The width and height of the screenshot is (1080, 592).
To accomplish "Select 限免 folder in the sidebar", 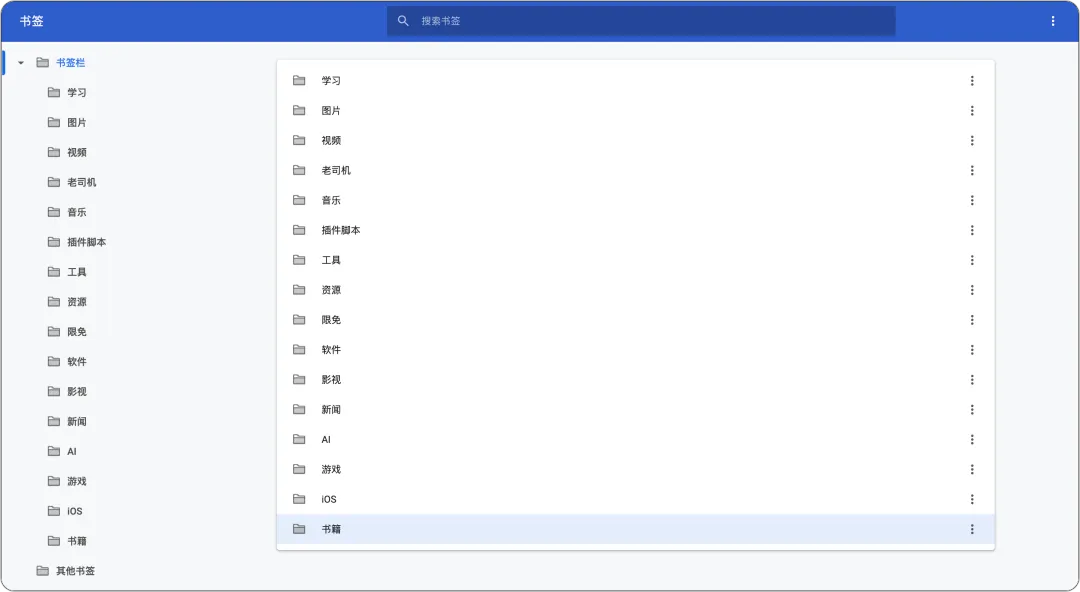I will pyautogui.click(x=76, y=331).
